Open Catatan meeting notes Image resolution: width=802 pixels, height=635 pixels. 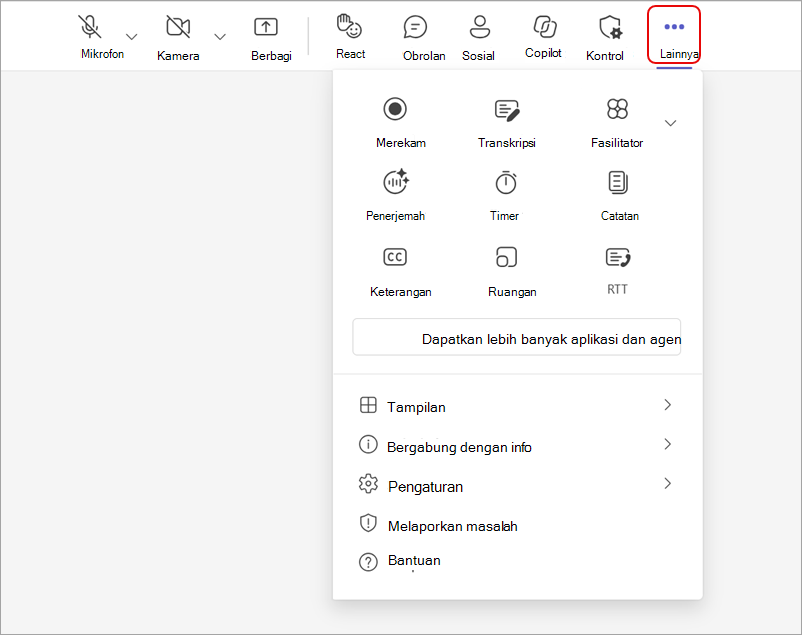coord(619,195)
